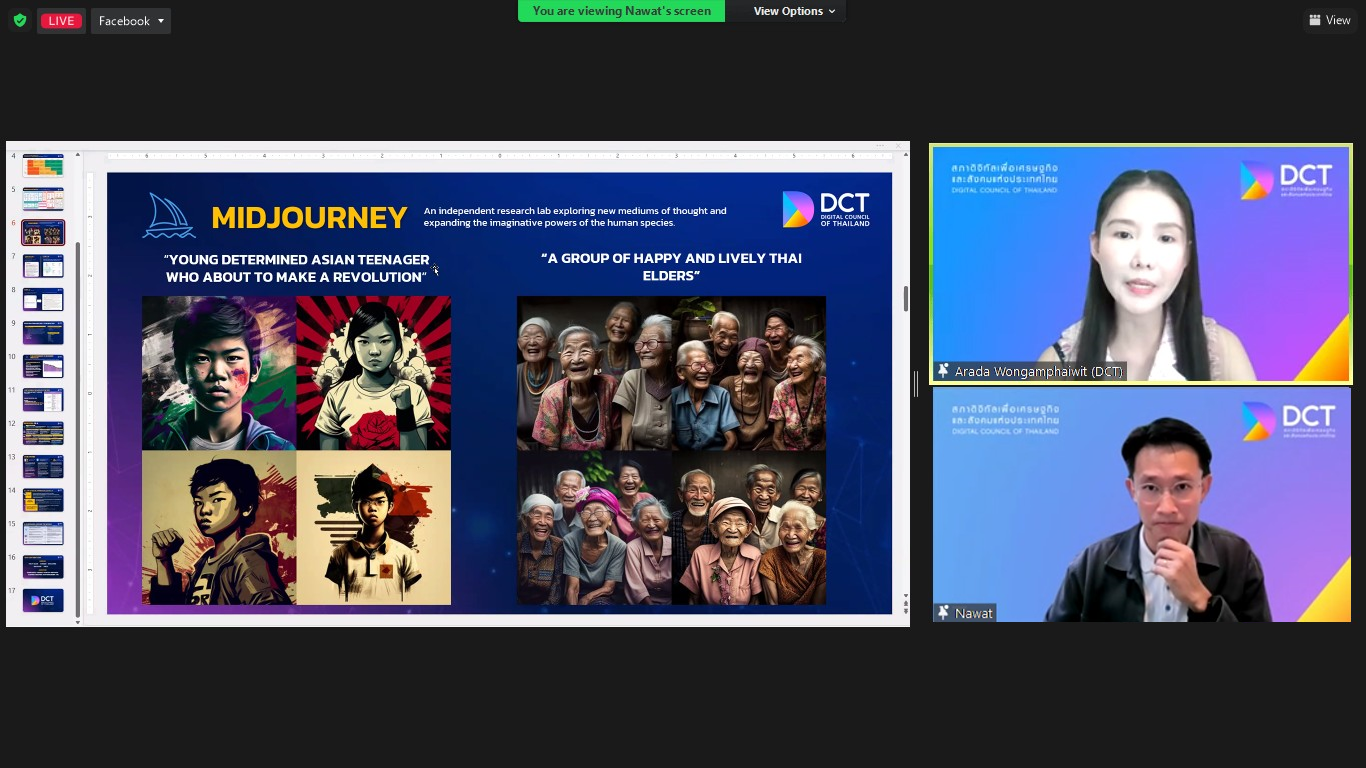1366x768 pixels.
Task: Click the 'You are viewing Nawat's screen' banner
Action: [x=621, y=11]
